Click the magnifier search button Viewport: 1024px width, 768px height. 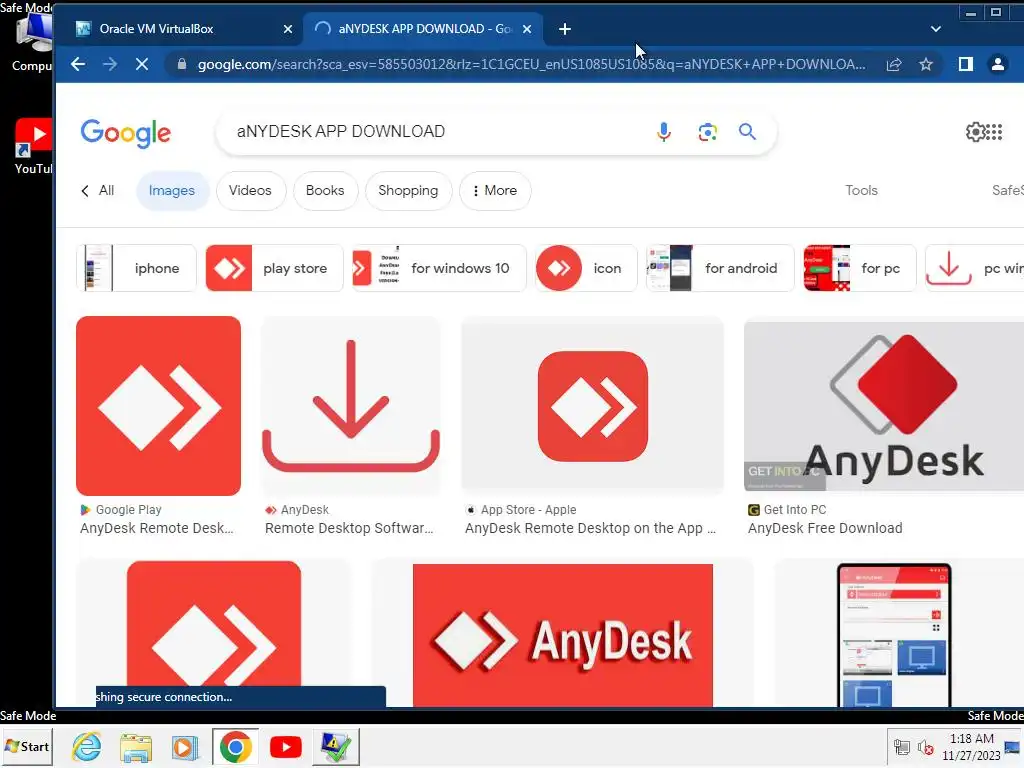pyautogui.click(x=747, y=132)
